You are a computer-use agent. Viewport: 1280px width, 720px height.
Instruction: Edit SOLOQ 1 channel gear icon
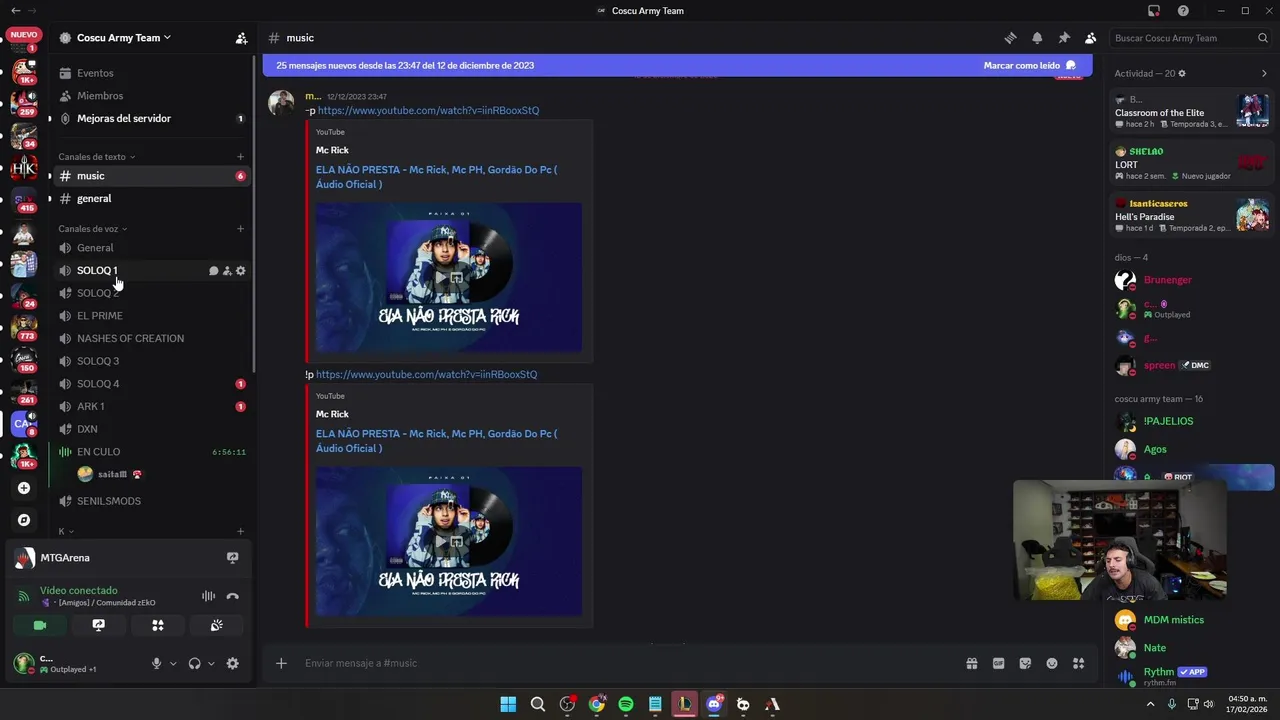click(240, 271)
